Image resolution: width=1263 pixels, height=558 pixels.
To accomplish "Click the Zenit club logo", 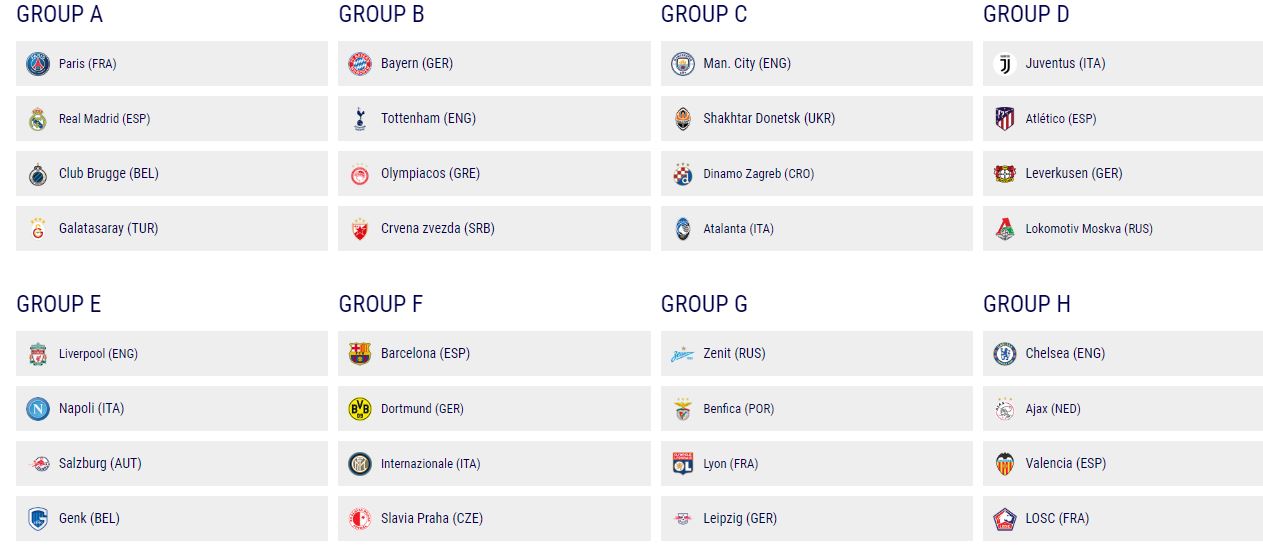I will point(682,354).
